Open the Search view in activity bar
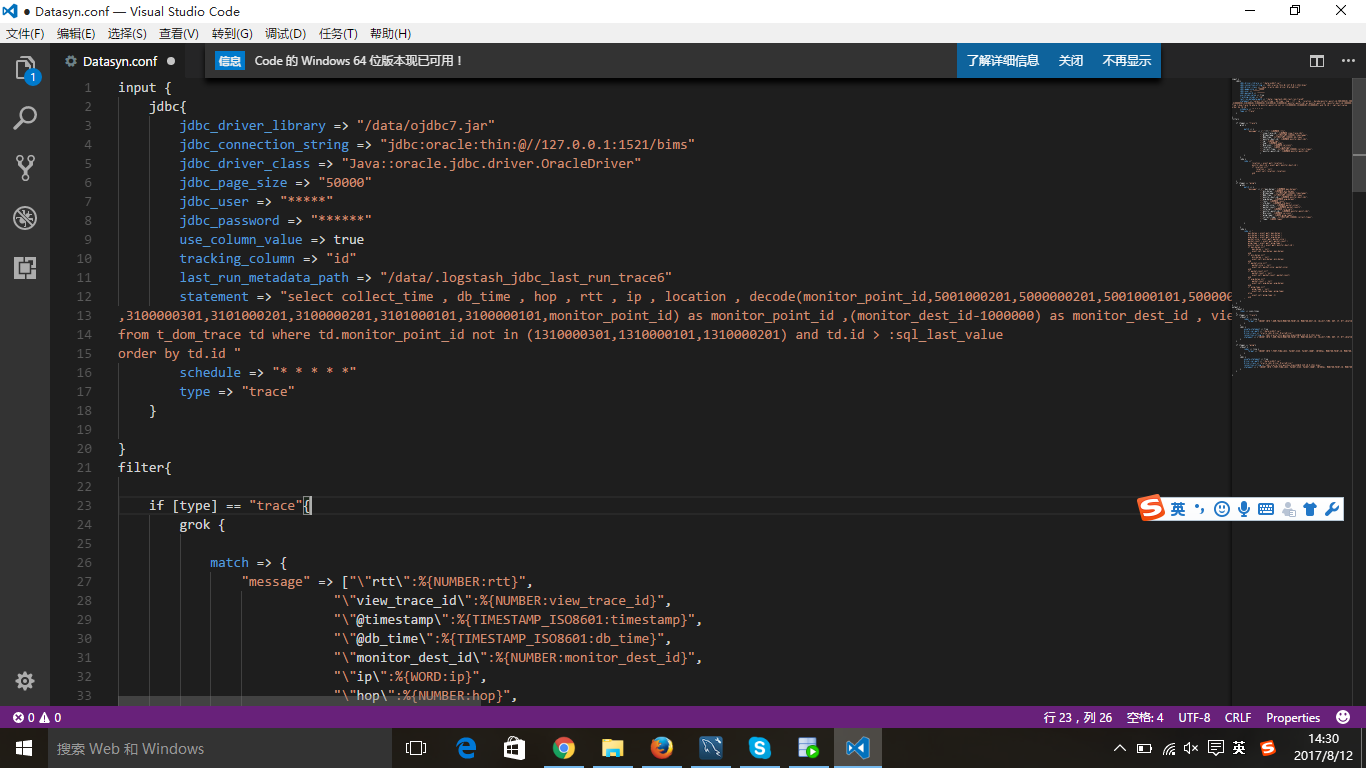 tap(25, 118)
